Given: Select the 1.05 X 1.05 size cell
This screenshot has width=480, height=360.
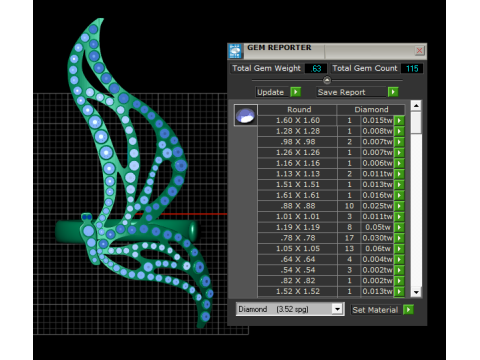Looking at the screenshot, I should pyautogui.click(x=297, y=248).
